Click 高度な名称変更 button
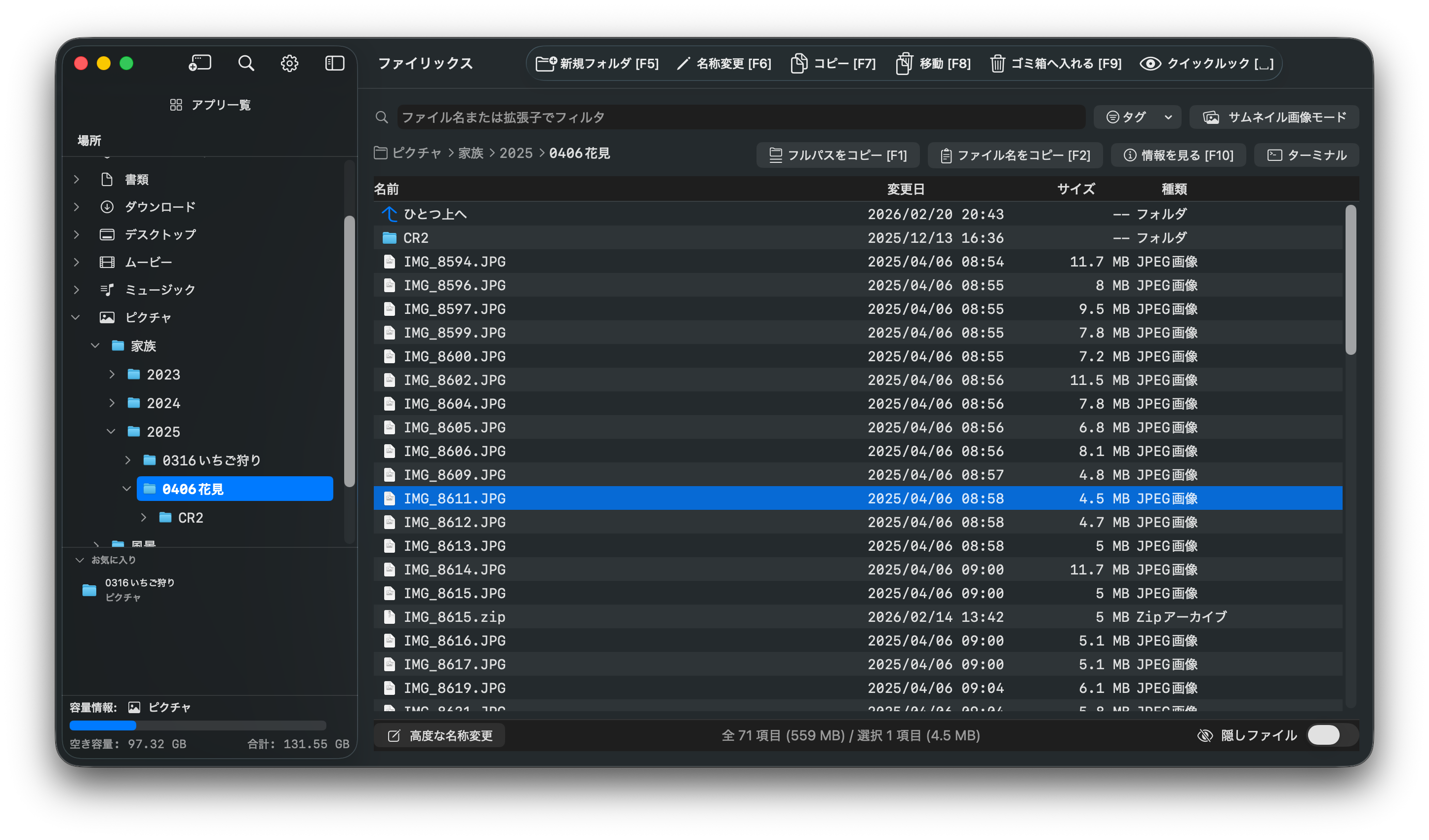Viewport: 1429px width, 840px height. point(440,735)
